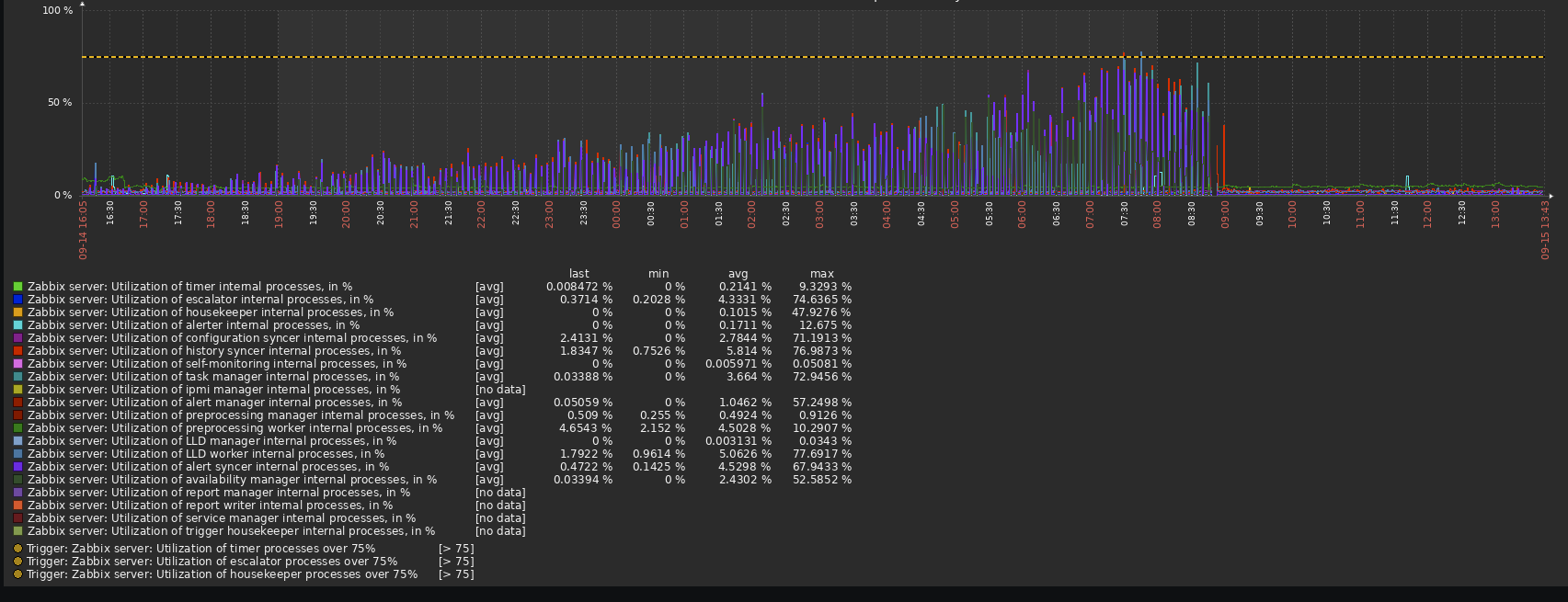
Task: Click the 'avg' column header
Action: [x=738, y=274]
